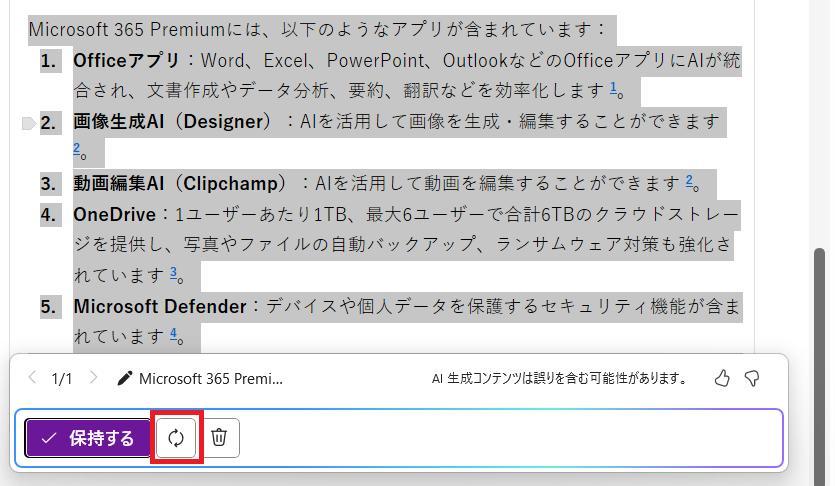Click the AI 生成コンテンツ disclaimer text
The height and width of the screenshot is (486, 835).
tap(559, 378)
